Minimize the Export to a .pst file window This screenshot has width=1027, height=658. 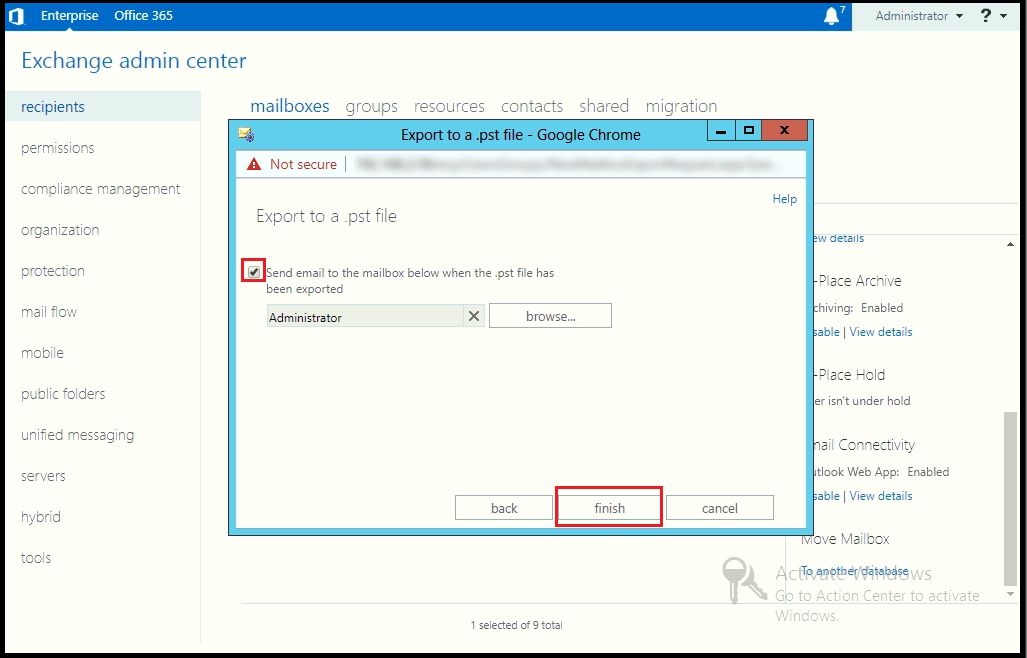tap(721, 130)
